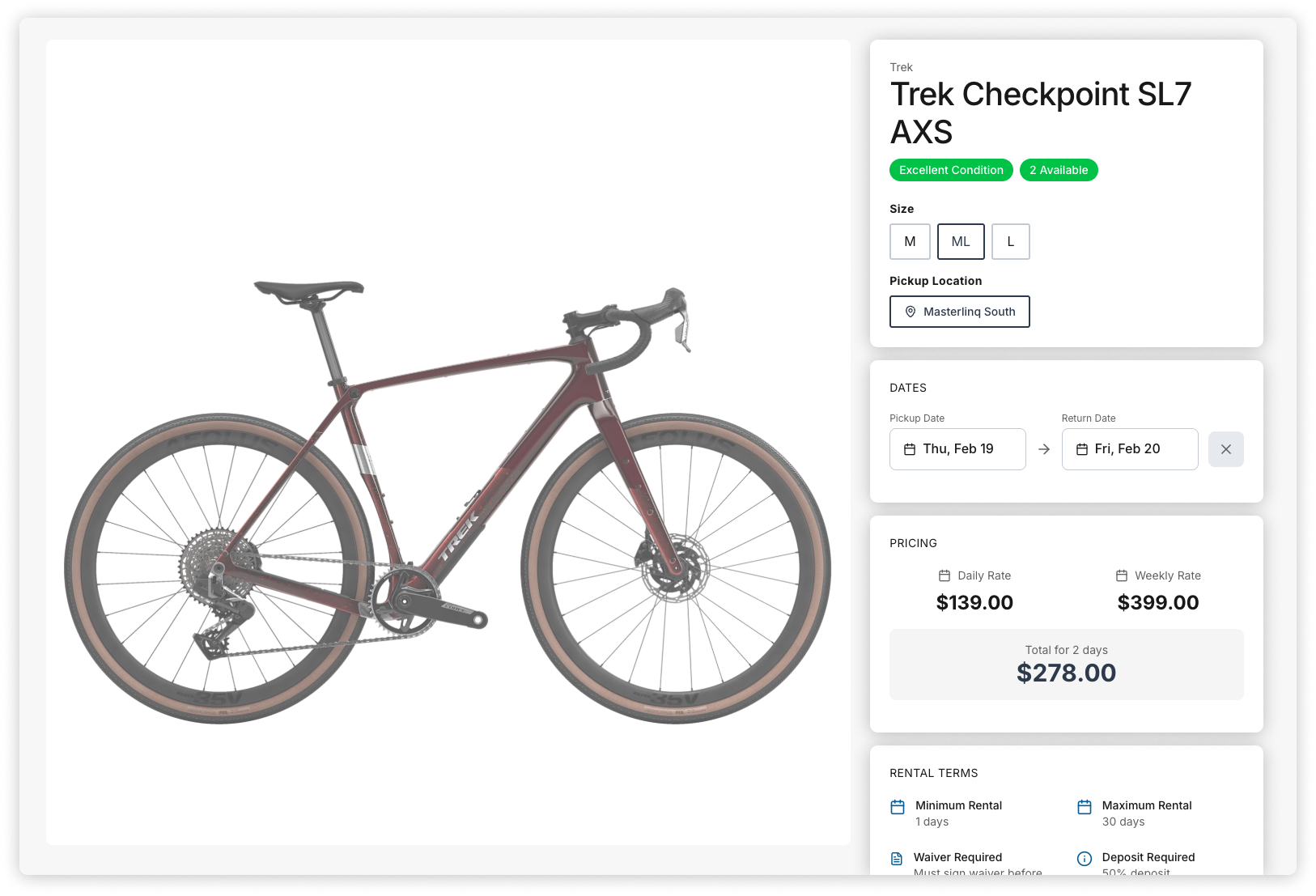
Task: Click the Excellent Condition badge
Action: (x=951, y=170)
